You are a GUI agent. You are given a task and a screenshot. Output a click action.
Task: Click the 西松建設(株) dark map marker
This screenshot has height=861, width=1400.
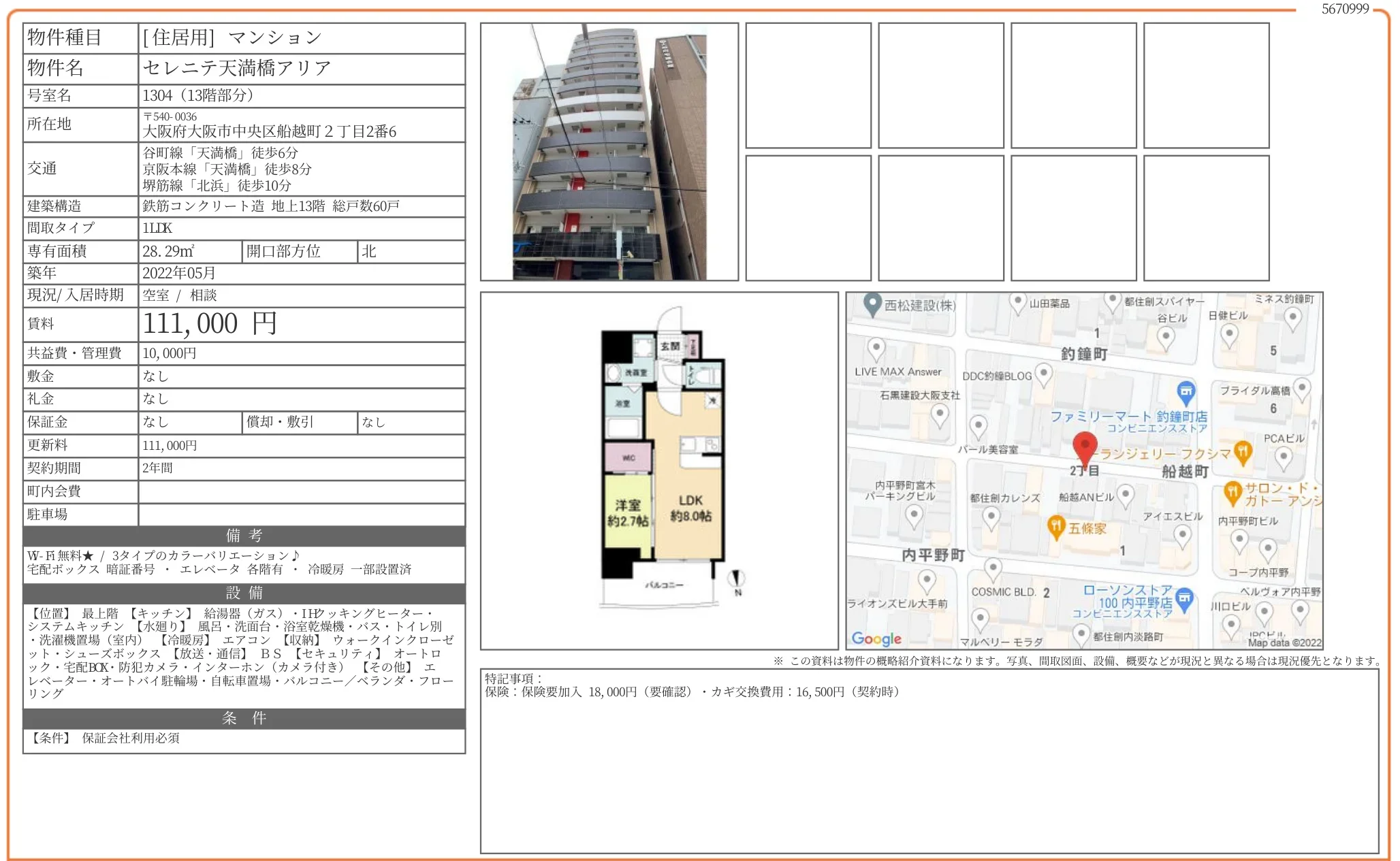click(x=872, y=304)
